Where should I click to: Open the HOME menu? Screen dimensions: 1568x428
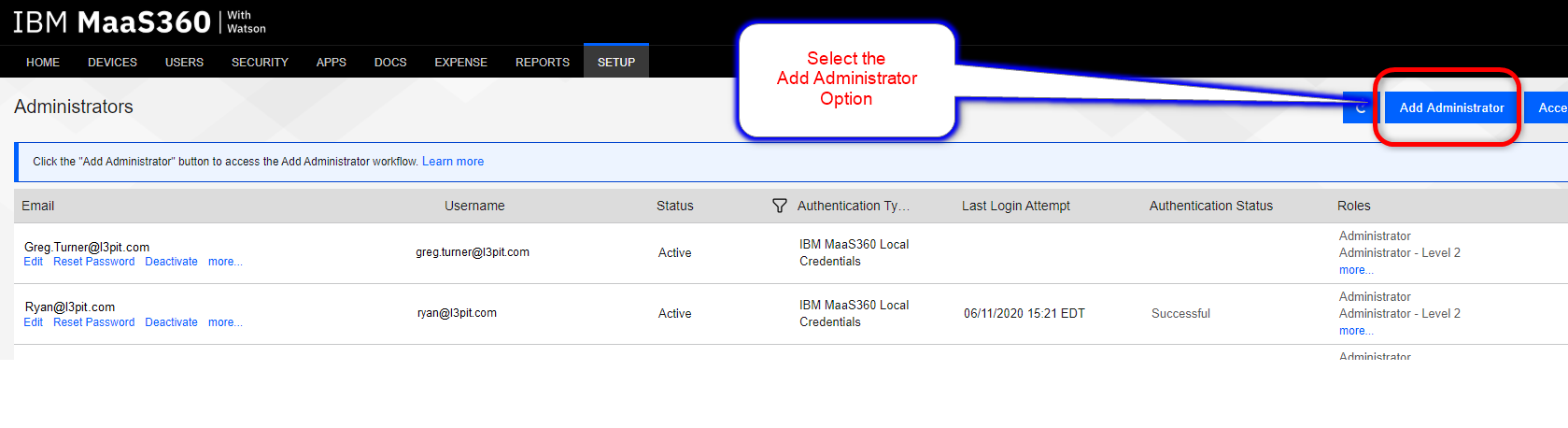(x=43, y=63)
